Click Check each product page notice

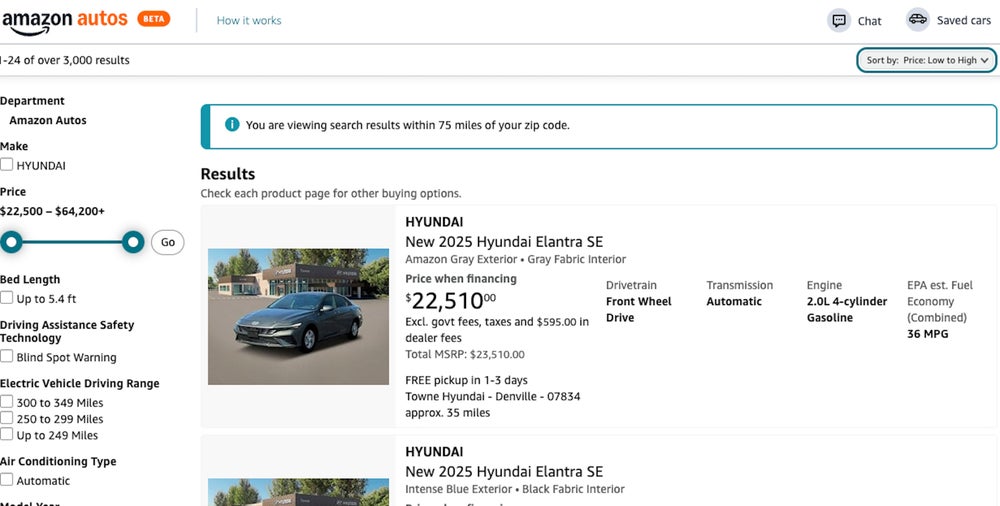[x=331, y=193]
